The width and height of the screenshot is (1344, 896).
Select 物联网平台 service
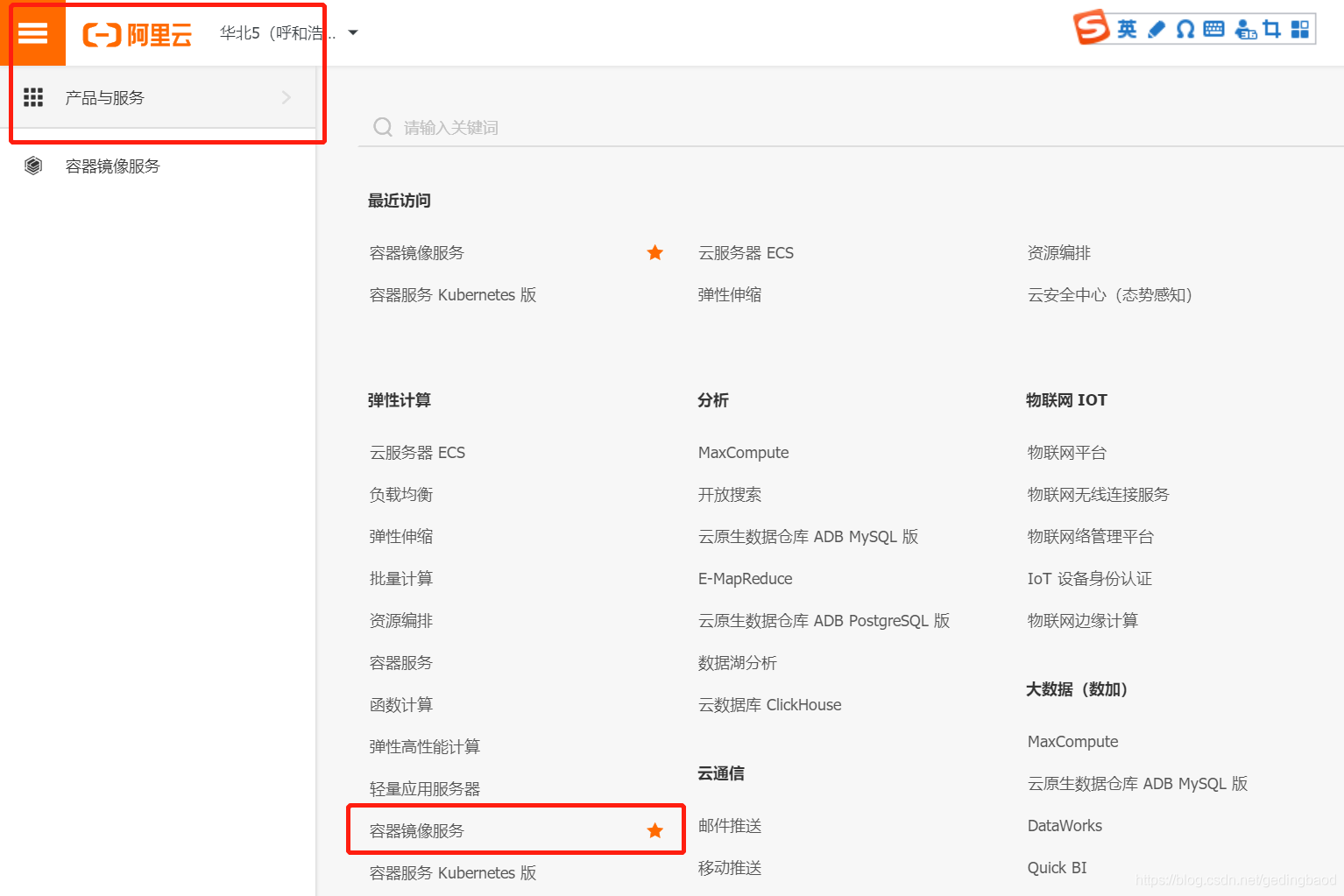(1067, 453)
